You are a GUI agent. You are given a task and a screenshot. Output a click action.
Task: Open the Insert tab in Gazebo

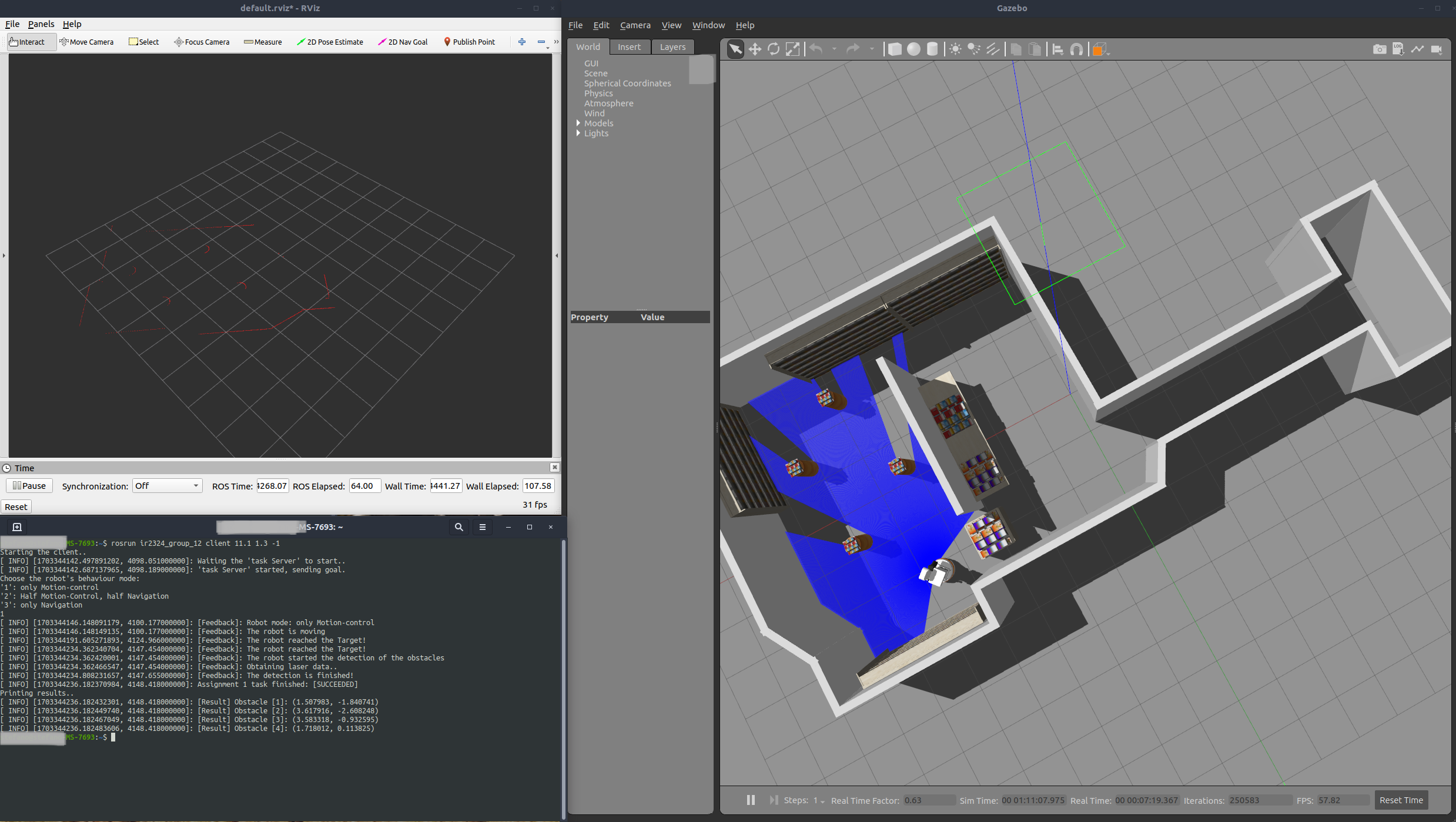tap(629, 46)
